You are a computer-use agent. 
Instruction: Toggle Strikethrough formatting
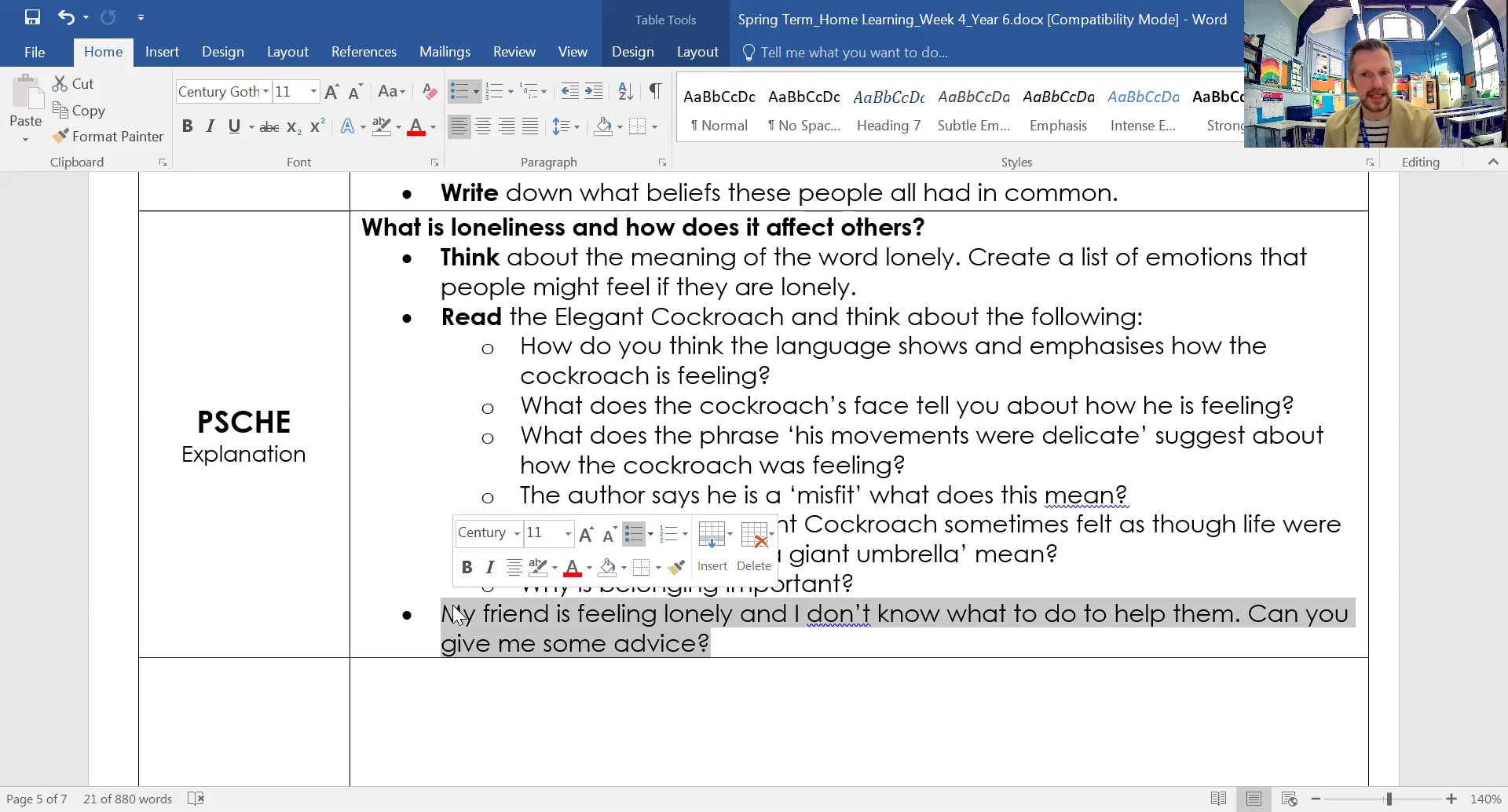click(x=269, y=127)
